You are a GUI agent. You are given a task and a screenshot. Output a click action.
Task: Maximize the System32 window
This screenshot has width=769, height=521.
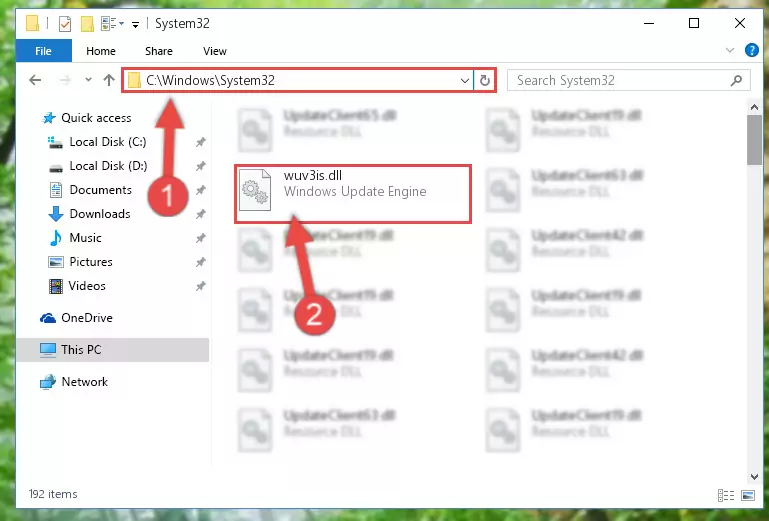coord(694,23)
